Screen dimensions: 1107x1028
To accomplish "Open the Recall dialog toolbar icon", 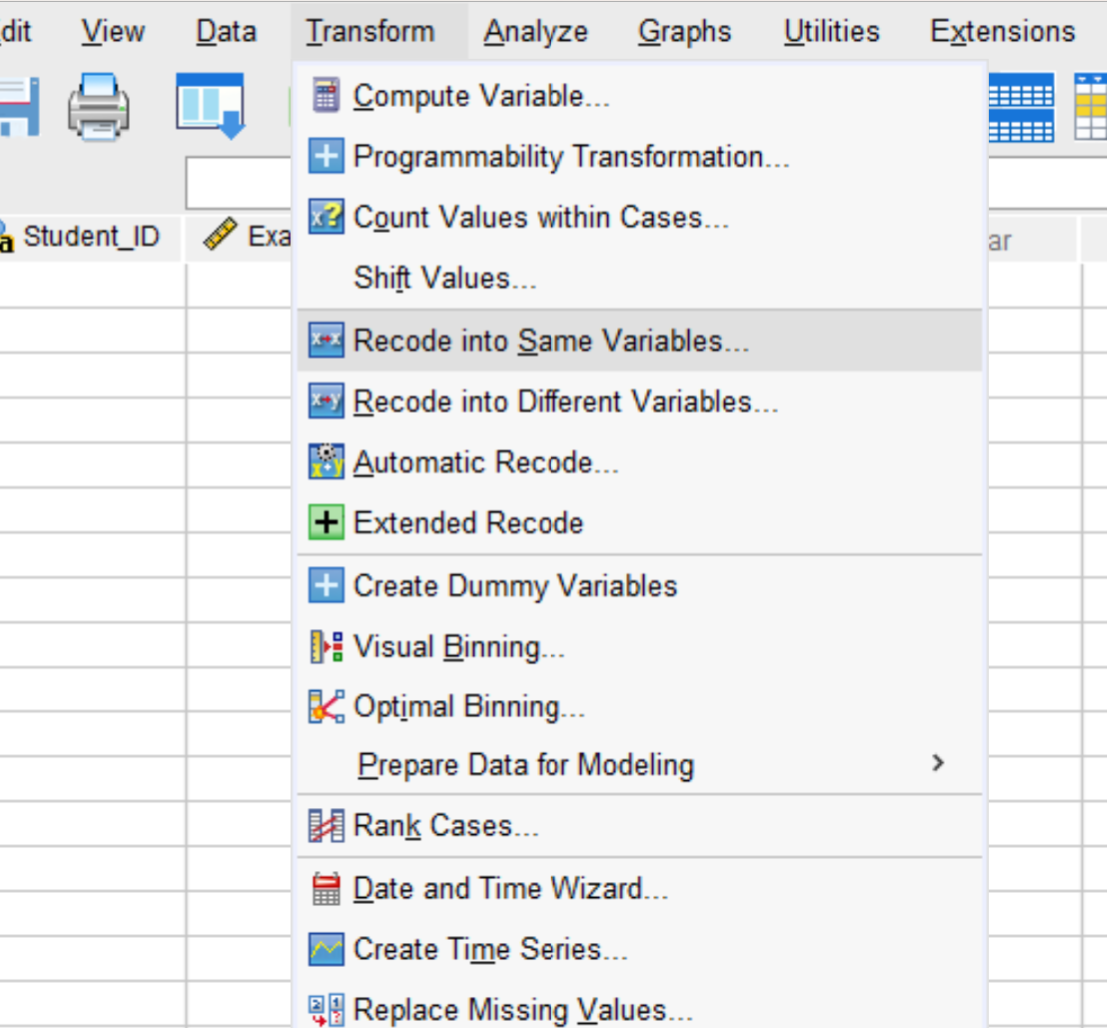I will (x=210, y=106).
